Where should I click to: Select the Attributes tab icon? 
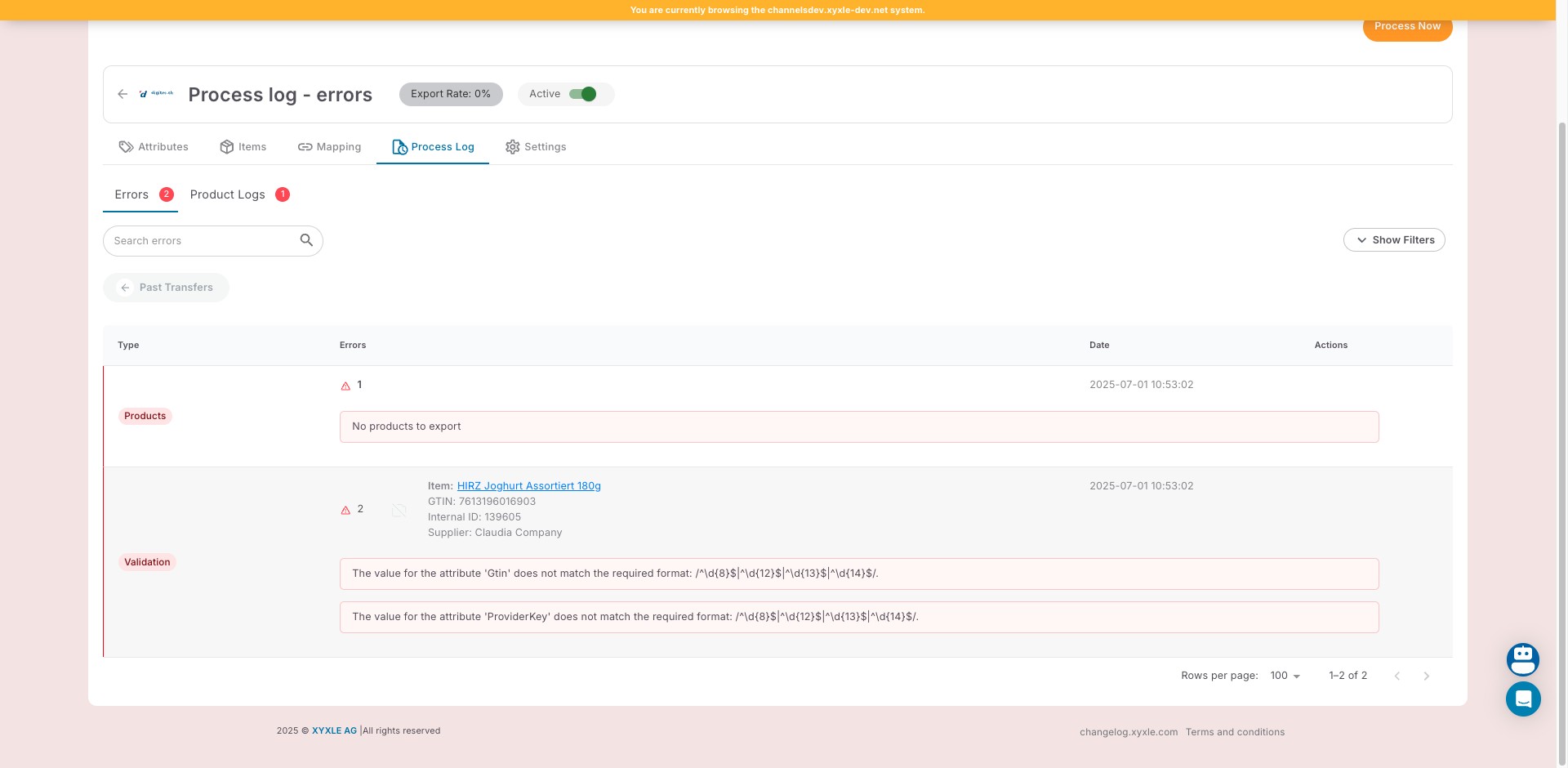[127, 146]
